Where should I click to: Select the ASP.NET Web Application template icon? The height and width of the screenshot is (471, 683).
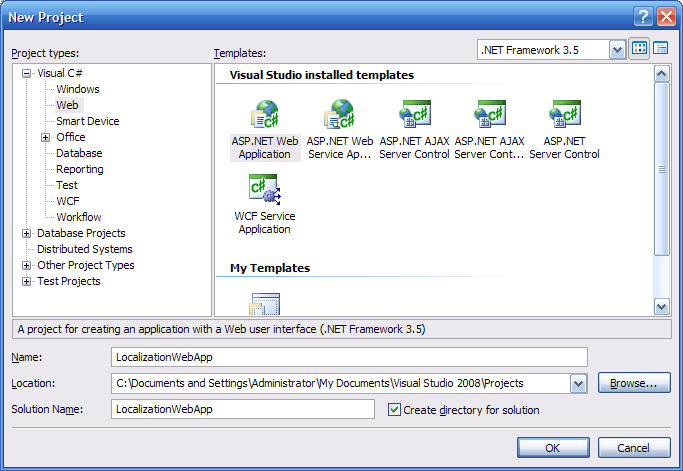[x=265, y=114]
